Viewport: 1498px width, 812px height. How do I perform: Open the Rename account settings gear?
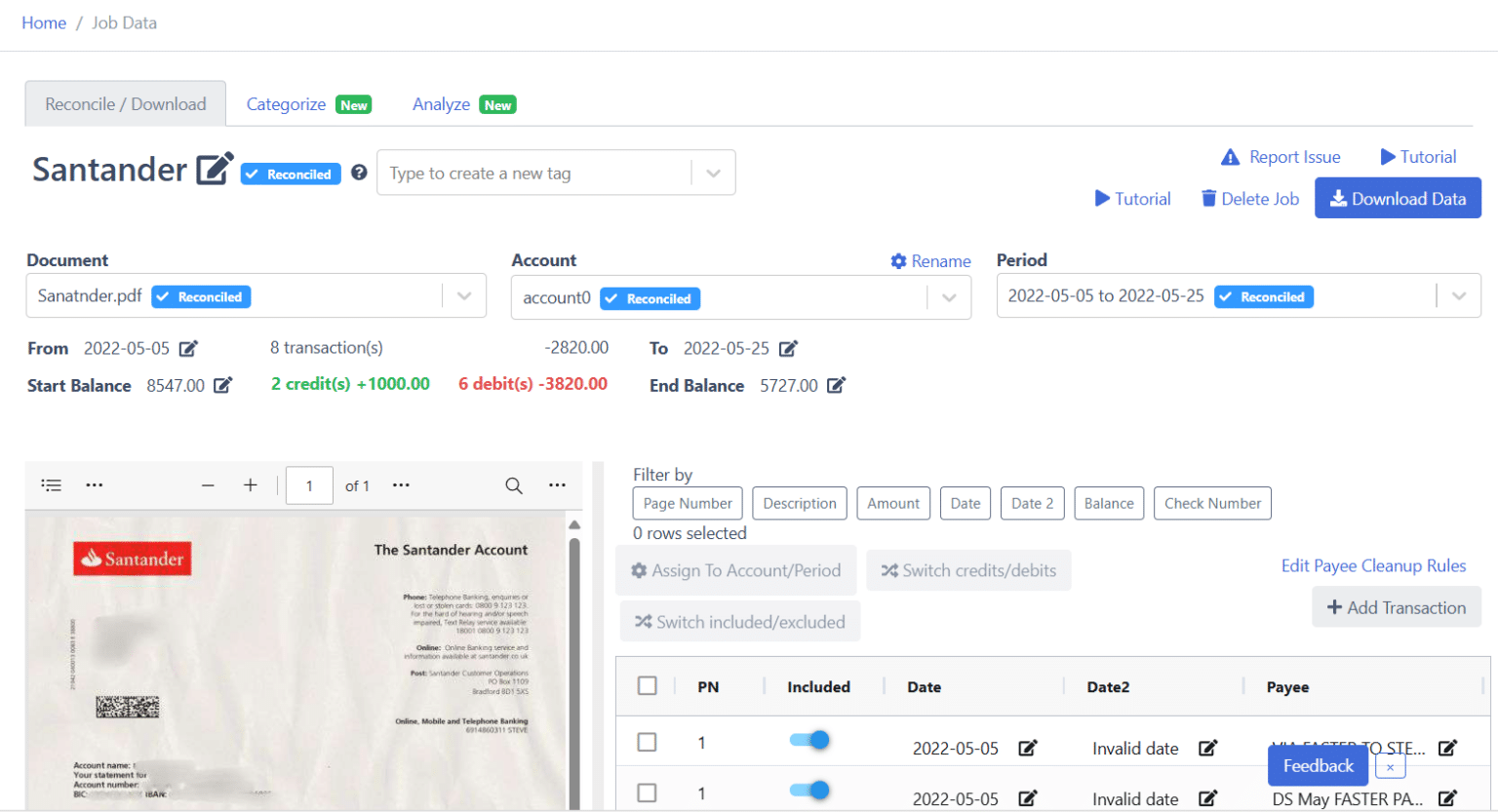(899, 260)
